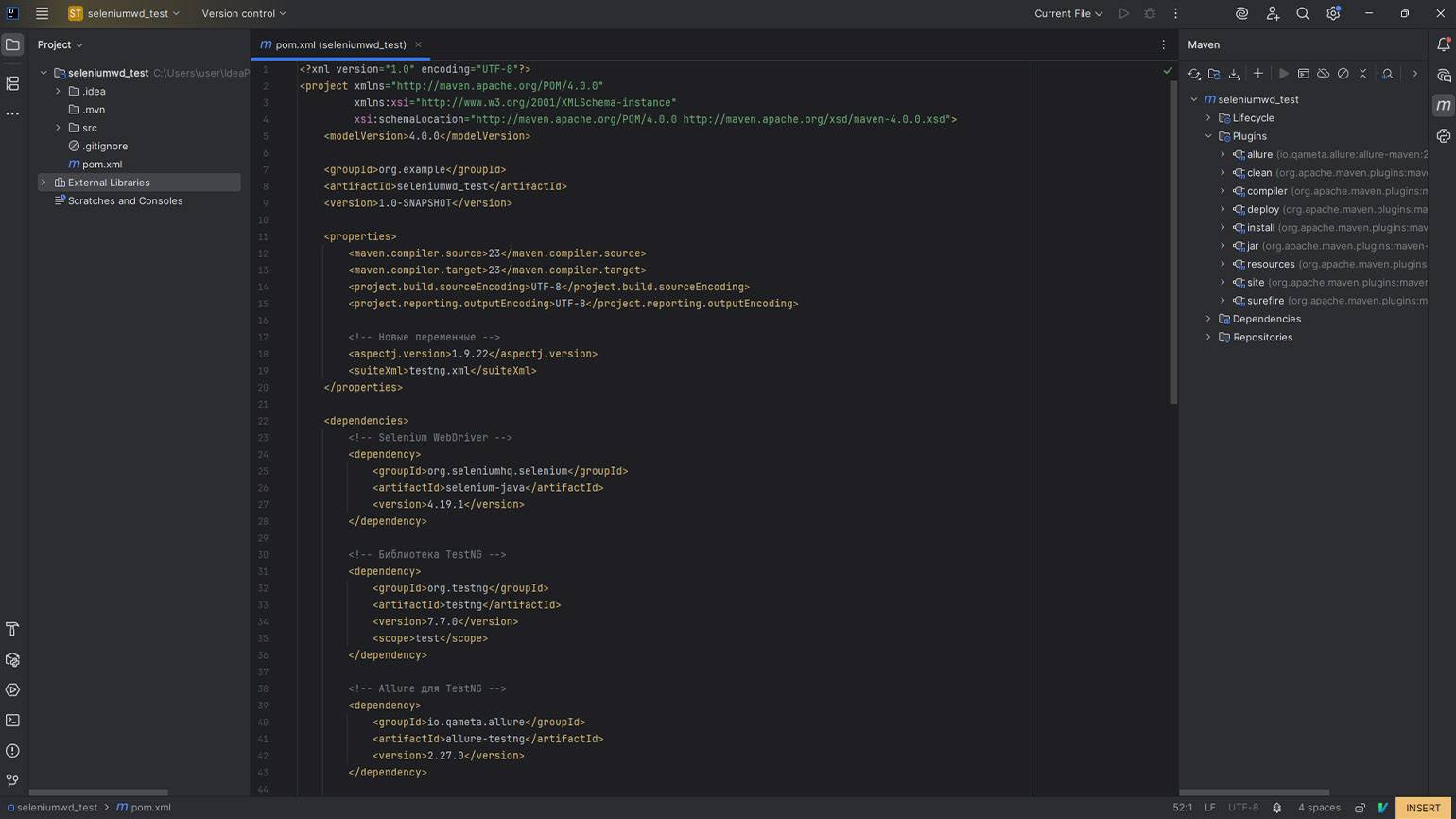
Task: Toggle the Maven tool window button
Action: [x=1443, y=105]
